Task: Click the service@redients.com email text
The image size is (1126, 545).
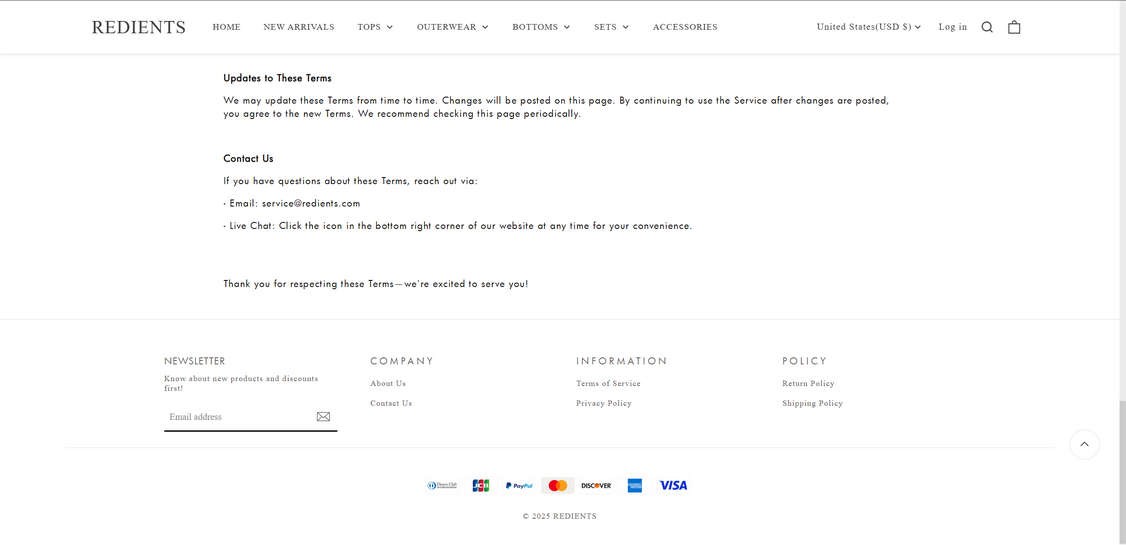Action: click(x=311, y=203)
